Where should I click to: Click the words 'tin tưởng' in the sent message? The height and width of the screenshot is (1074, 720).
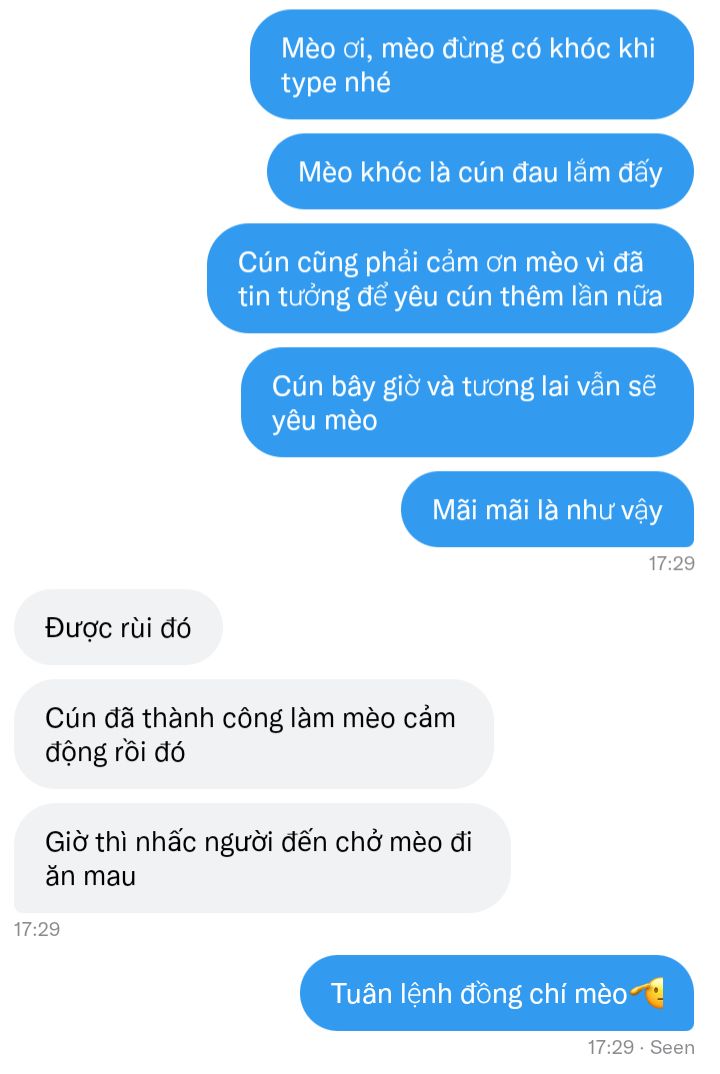pos(295,297)
